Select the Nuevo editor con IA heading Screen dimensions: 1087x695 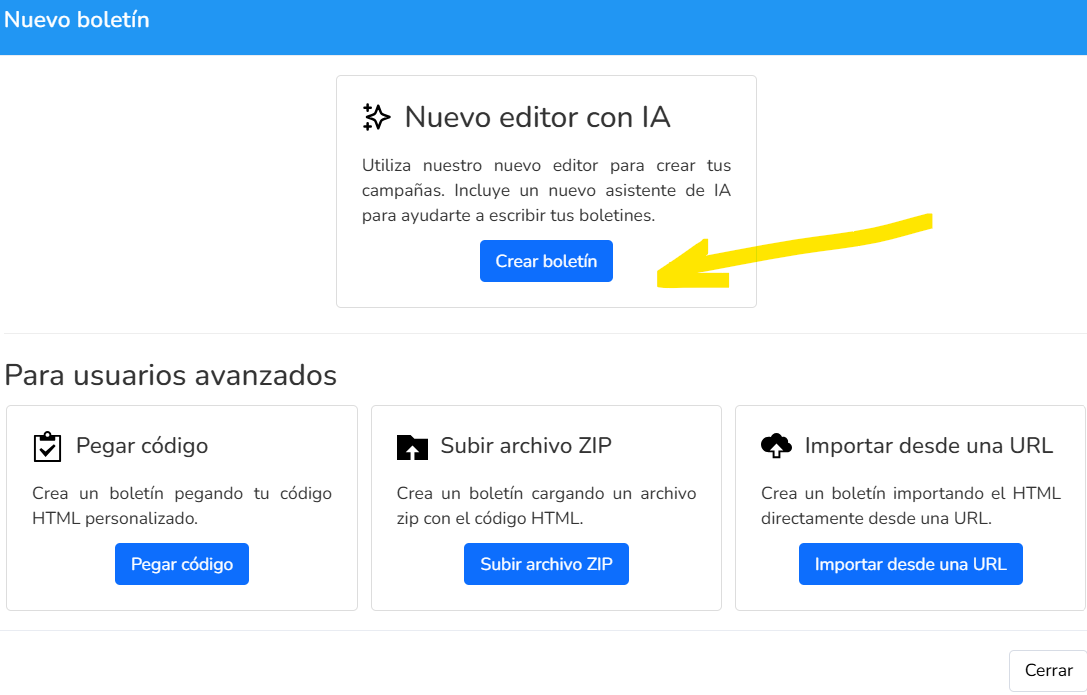click(x=537, y=117)
